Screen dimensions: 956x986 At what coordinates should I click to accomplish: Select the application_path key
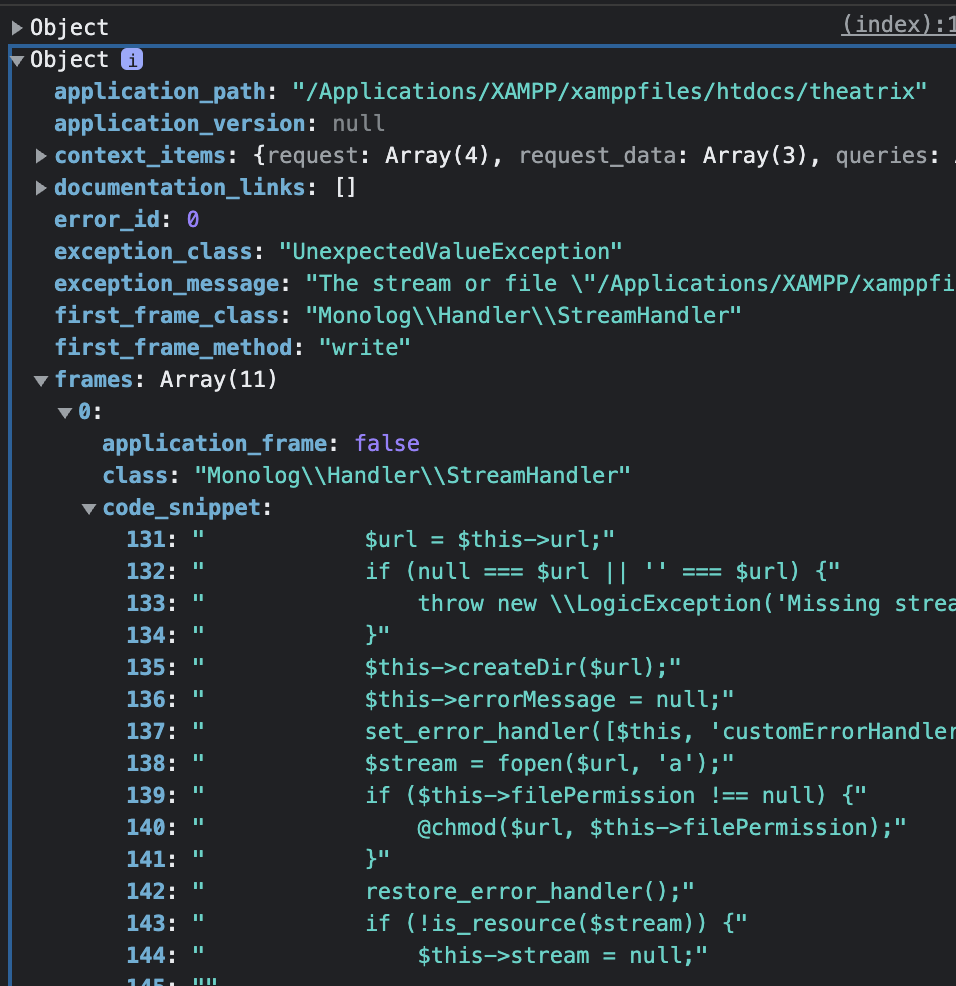pos(160,92)
